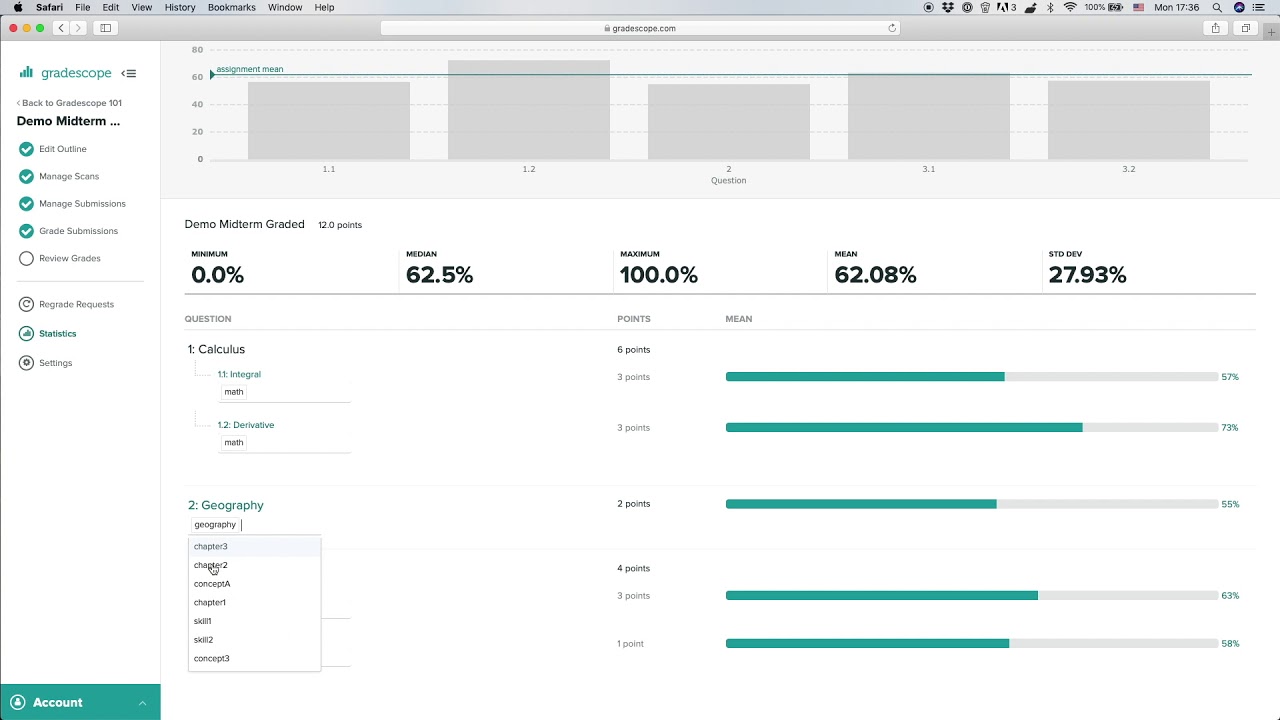Open the History menu
The width and height of the screenshot is (1280, 720).
tap(180, 7)
